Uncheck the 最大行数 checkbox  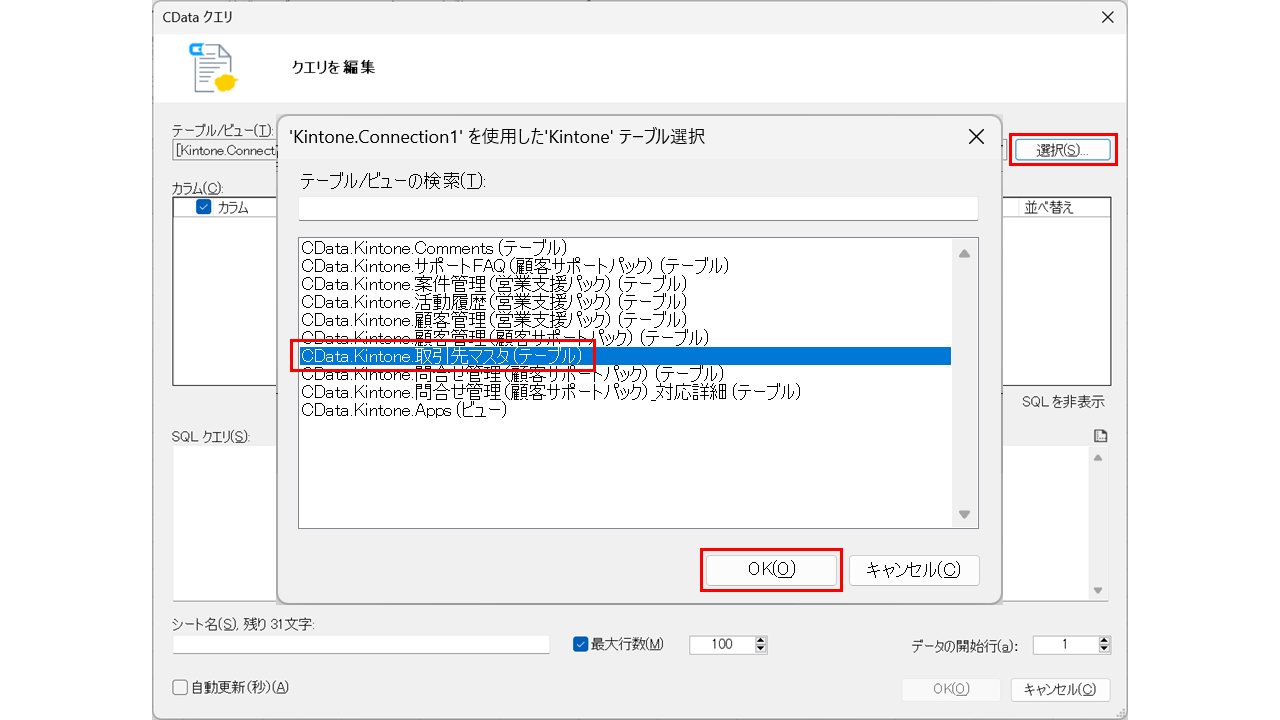tap(580, 644)
